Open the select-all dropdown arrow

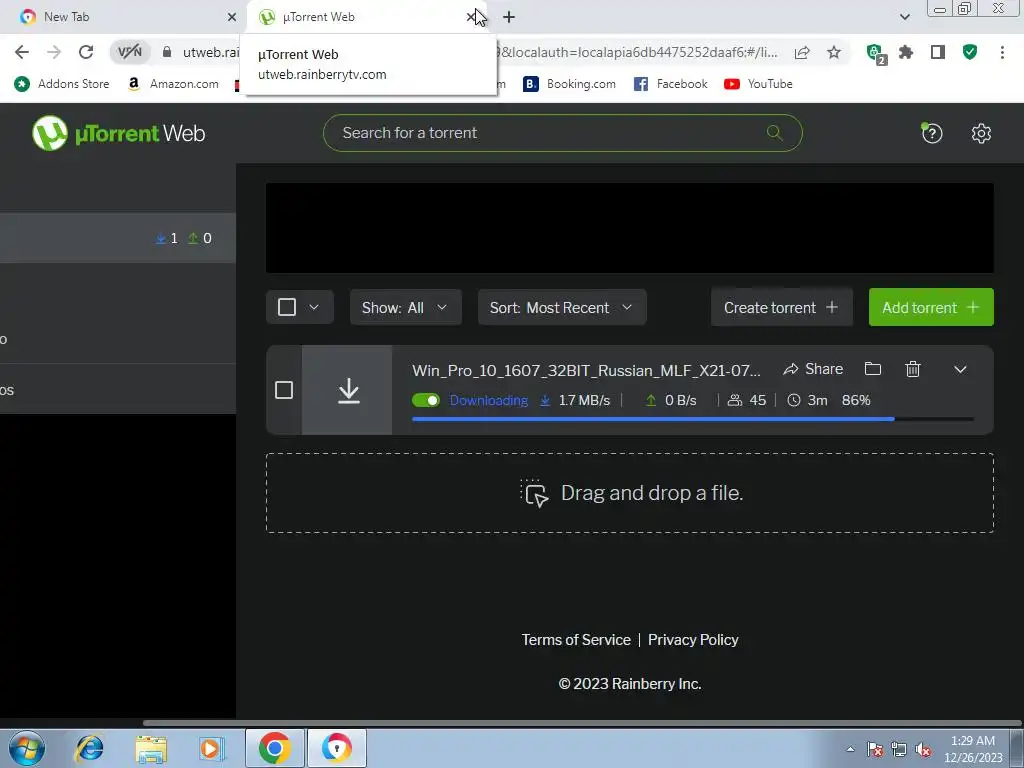point(314,307)
